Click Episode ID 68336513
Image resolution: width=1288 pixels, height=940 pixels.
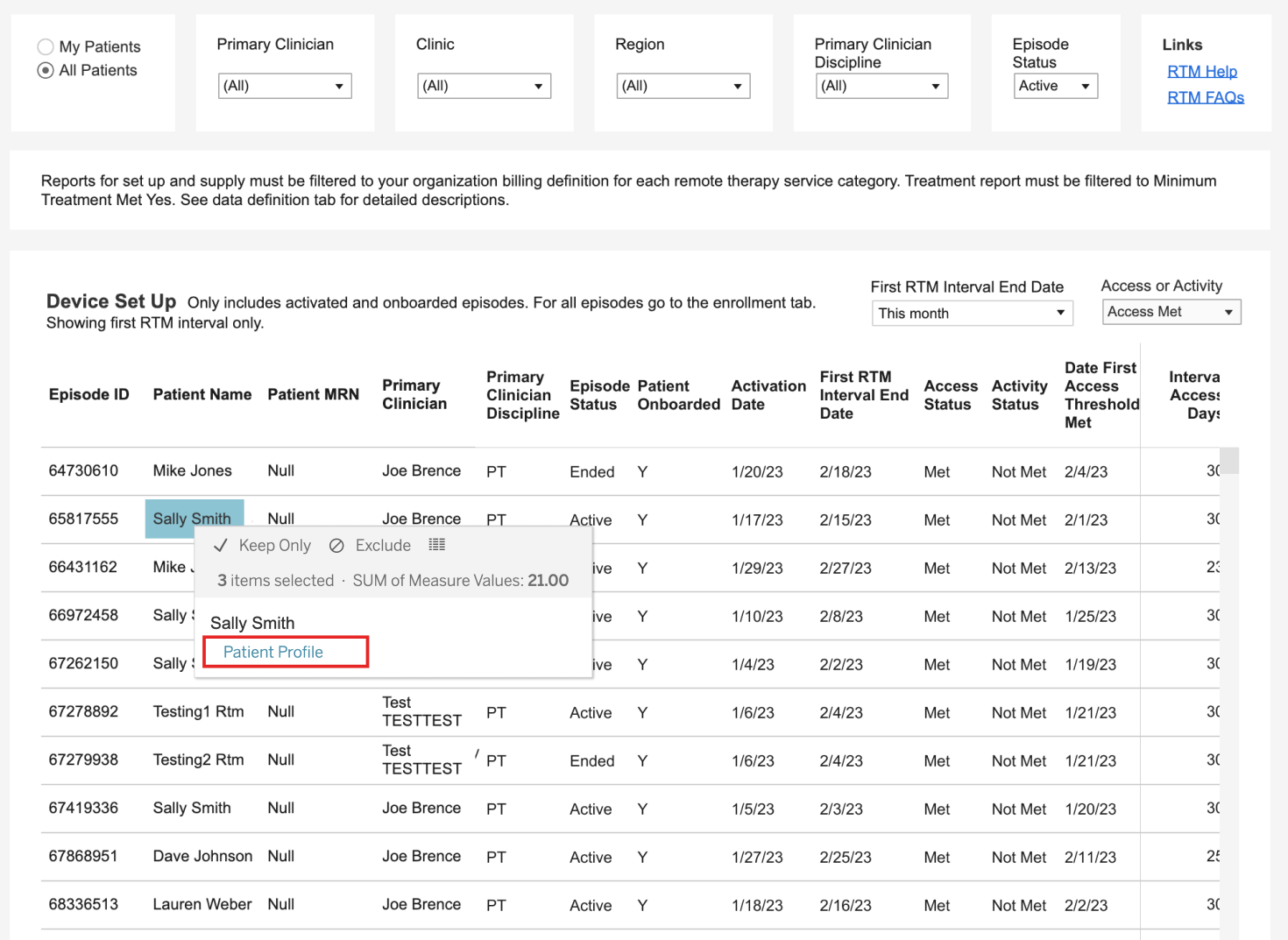click(x=83, y=904)
